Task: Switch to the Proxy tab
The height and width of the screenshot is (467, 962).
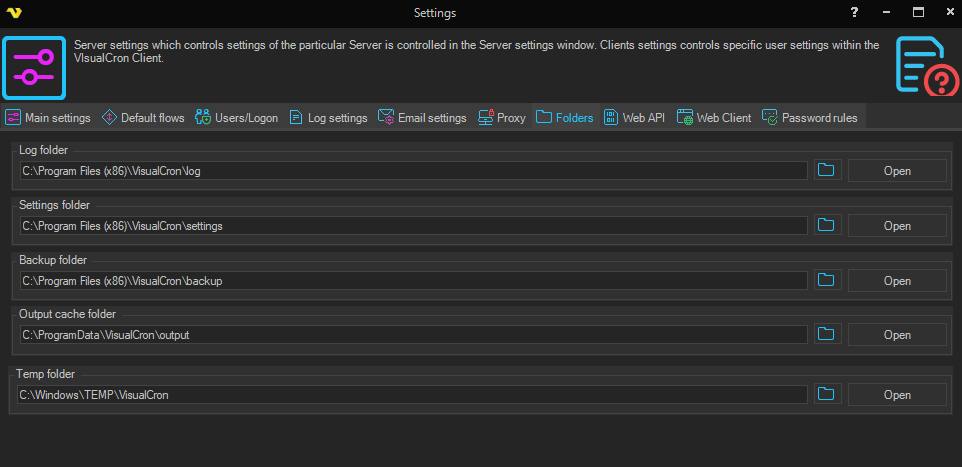Action: [502, 118]
